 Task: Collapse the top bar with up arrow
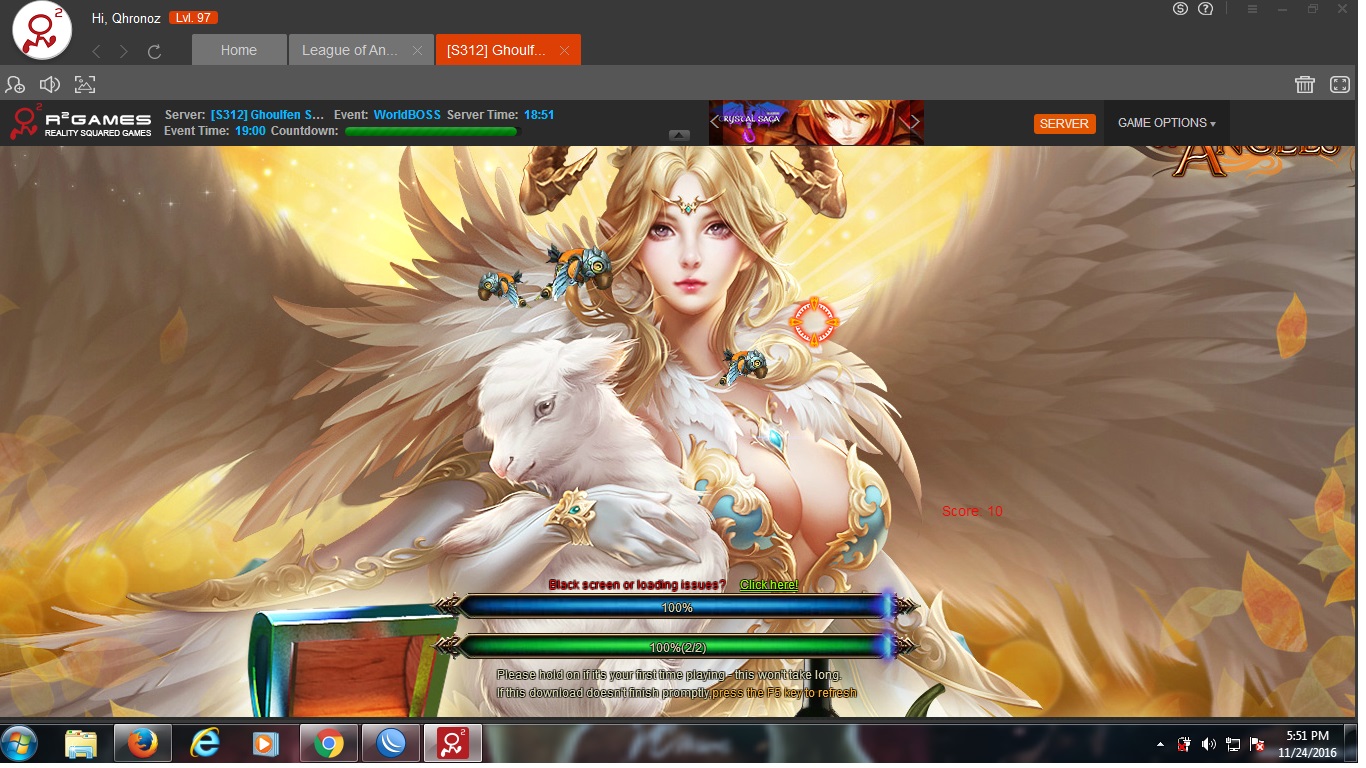[x=679, y=135]
